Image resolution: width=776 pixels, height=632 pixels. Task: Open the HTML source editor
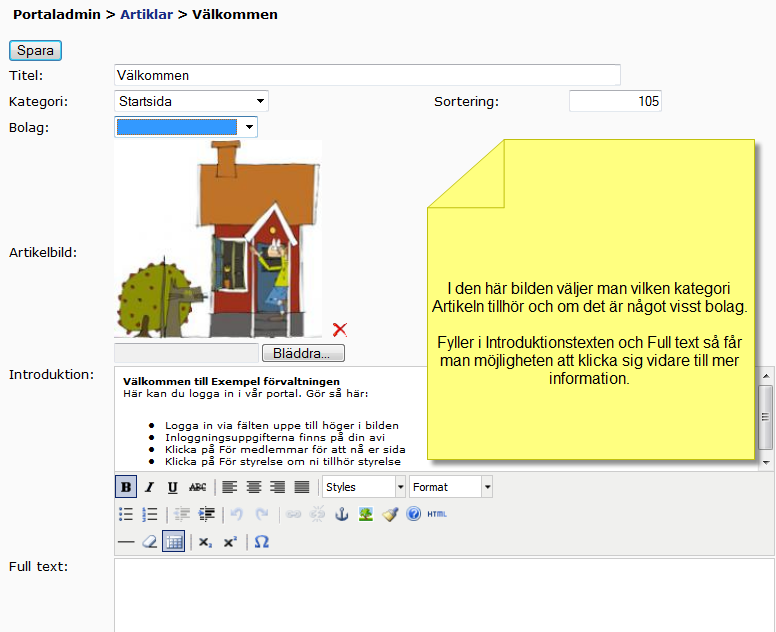click(437, 514)
